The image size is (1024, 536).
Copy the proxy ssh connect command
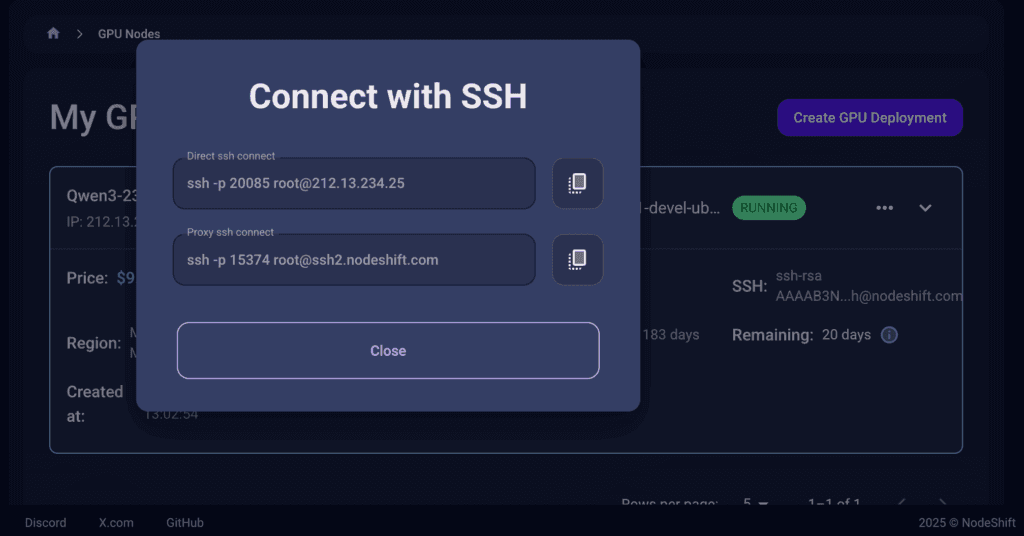coord(577,260)
